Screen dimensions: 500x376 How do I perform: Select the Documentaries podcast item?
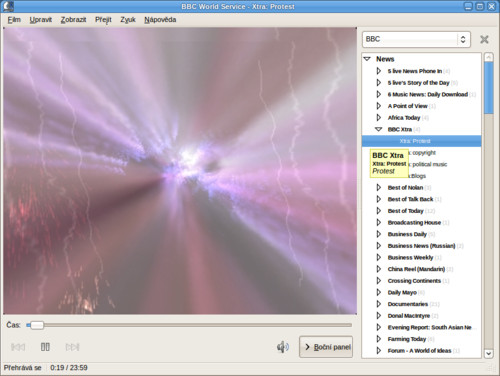pos(408,304)
